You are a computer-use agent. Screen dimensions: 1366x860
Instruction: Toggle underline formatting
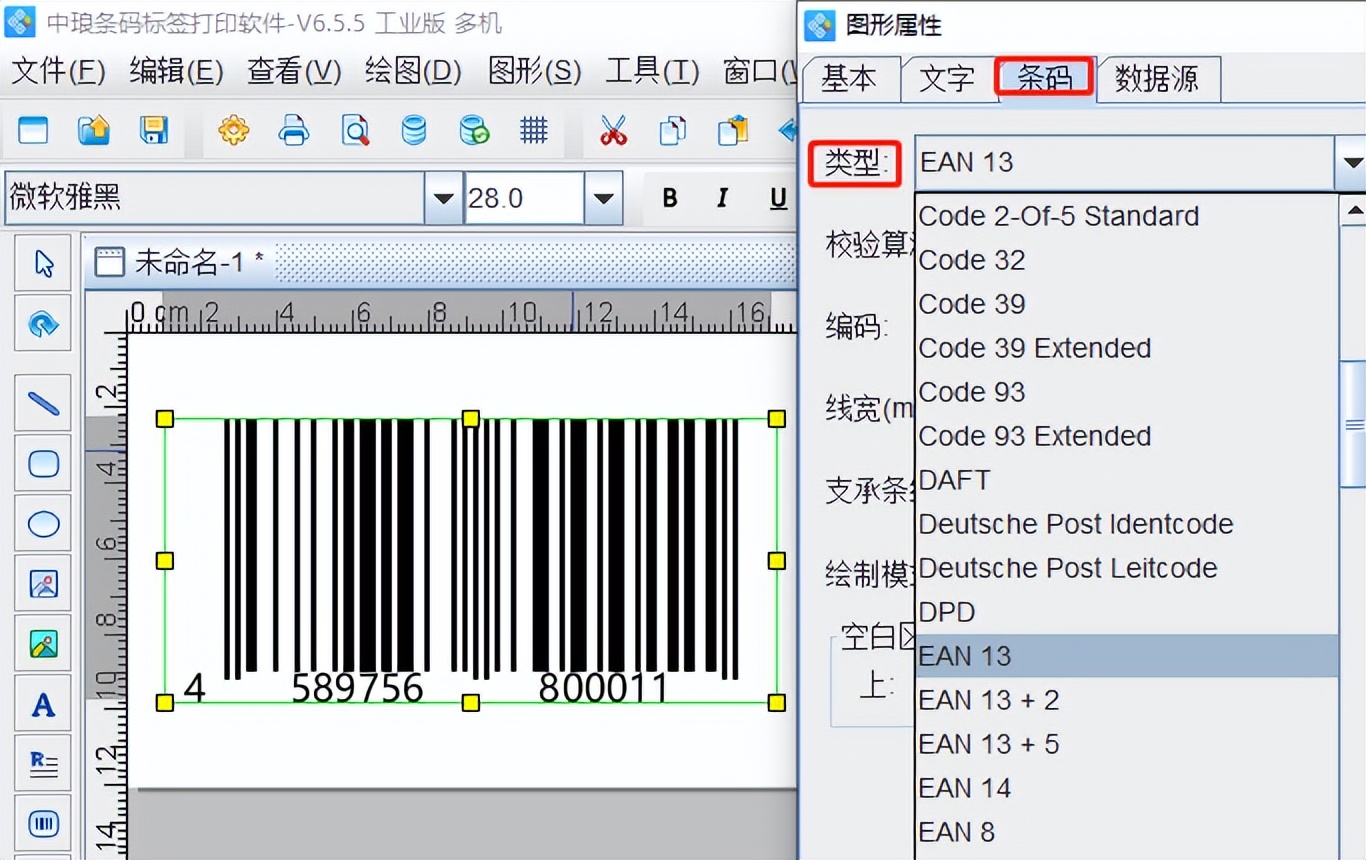(777, 198)
